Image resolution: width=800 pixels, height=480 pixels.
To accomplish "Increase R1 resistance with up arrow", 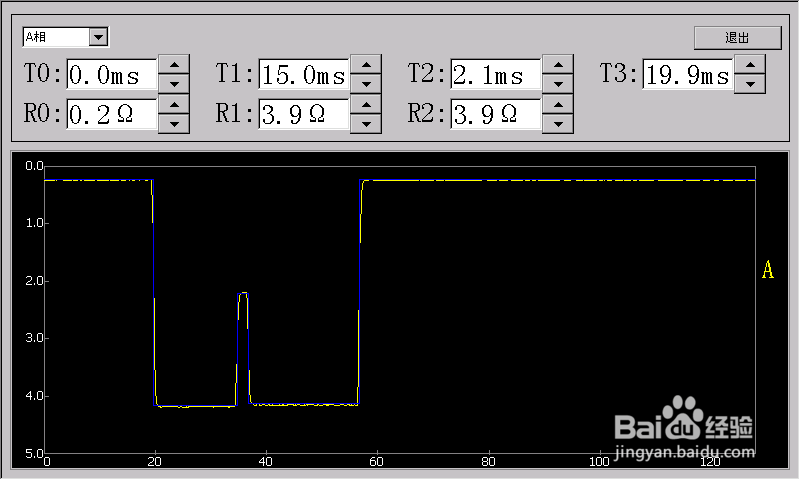I will 366,105.
